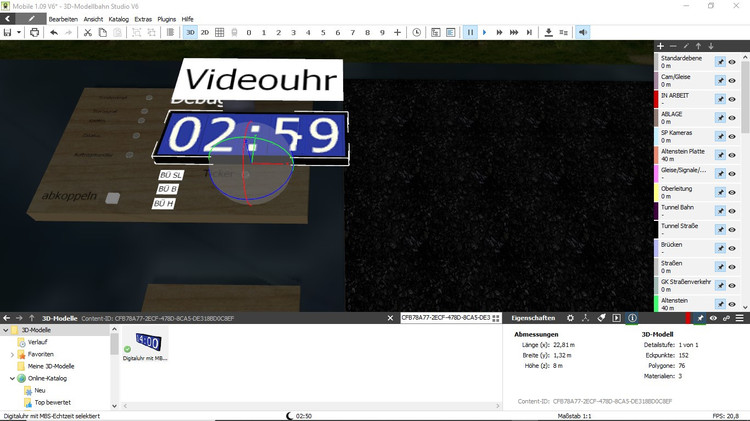
Task: Click the save icon in the toolbar
Action: 7,33
